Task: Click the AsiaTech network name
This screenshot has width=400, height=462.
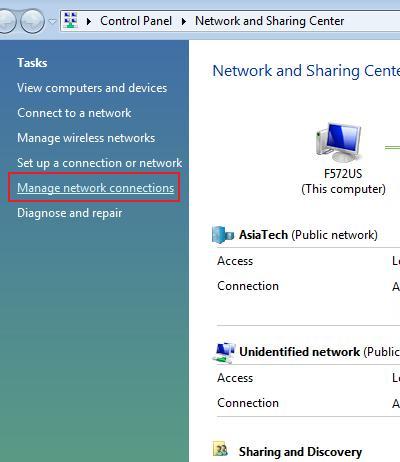Action: point(263,235)
